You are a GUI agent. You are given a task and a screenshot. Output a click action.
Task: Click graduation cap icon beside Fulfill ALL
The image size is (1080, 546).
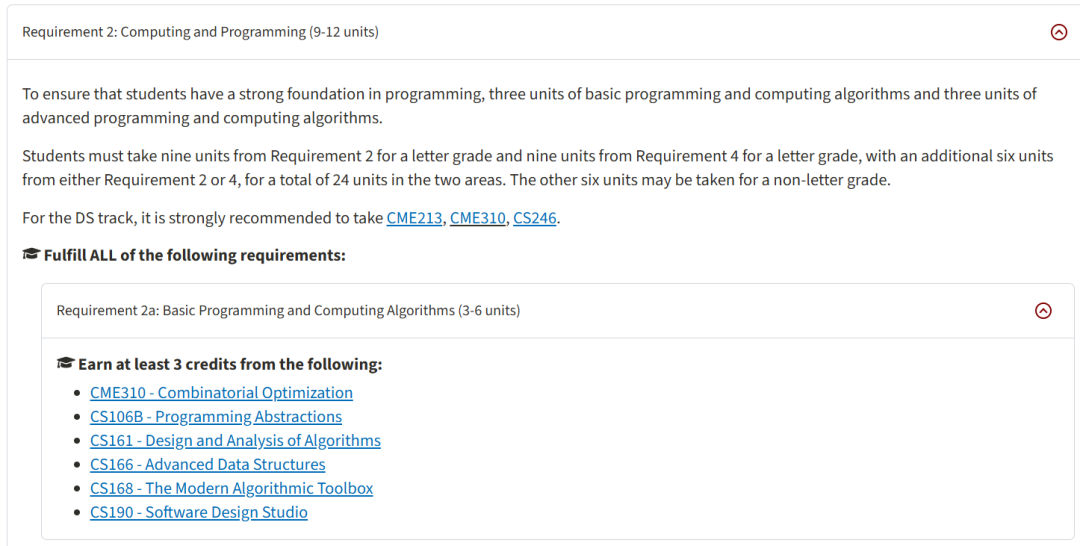(x=31, y=255)
